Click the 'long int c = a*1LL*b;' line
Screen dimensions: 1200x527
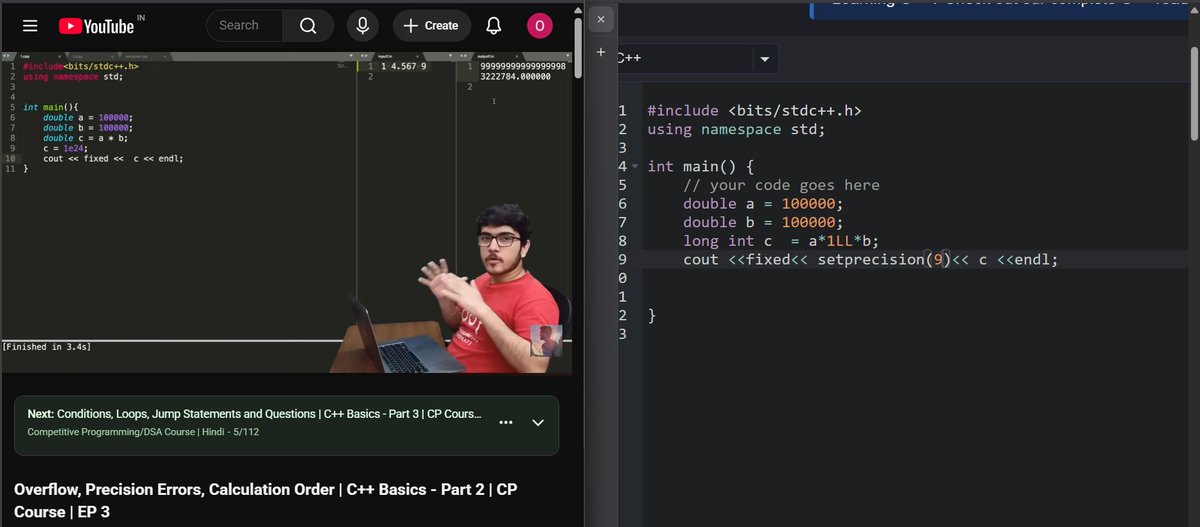coord(781,241)
